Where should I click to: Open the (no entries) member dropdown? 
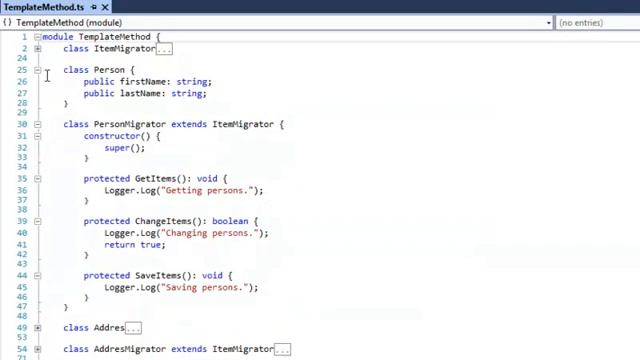[597, 23]
